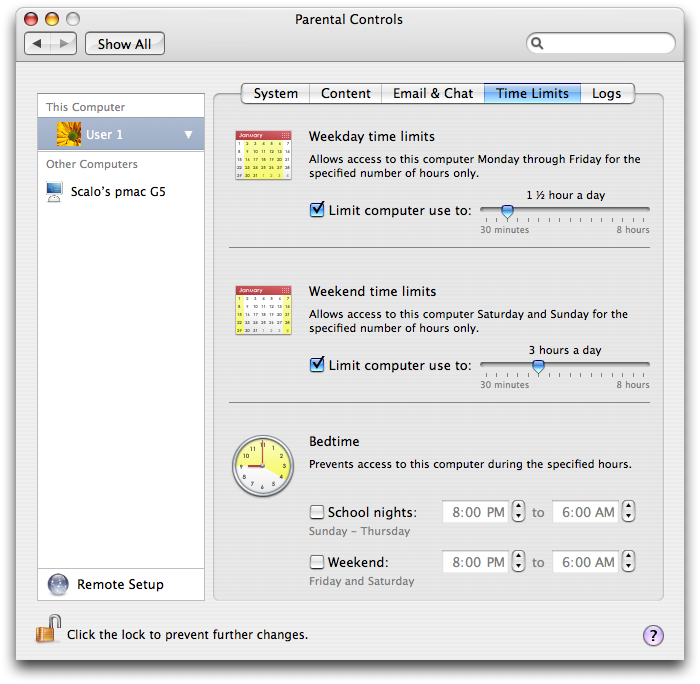Click the "Weekday time limits" heading

click(371, 136)
